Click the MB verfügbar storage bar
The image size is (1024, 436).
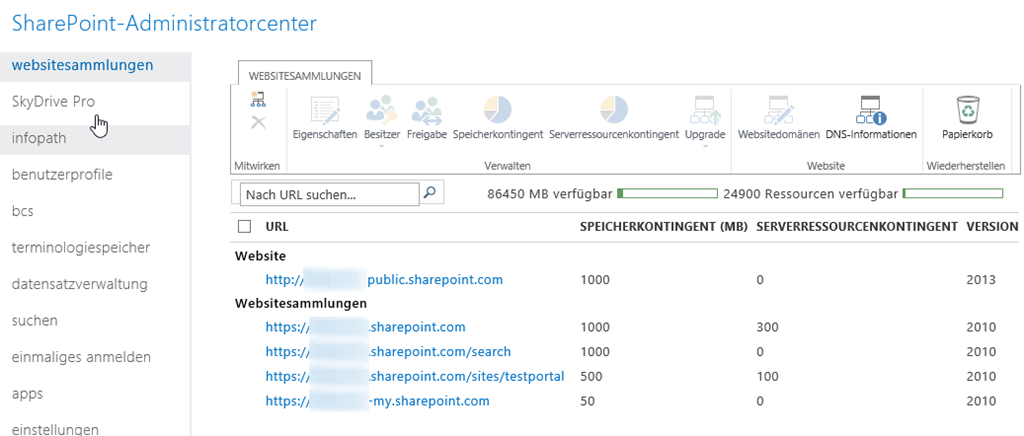click(667, 192)
